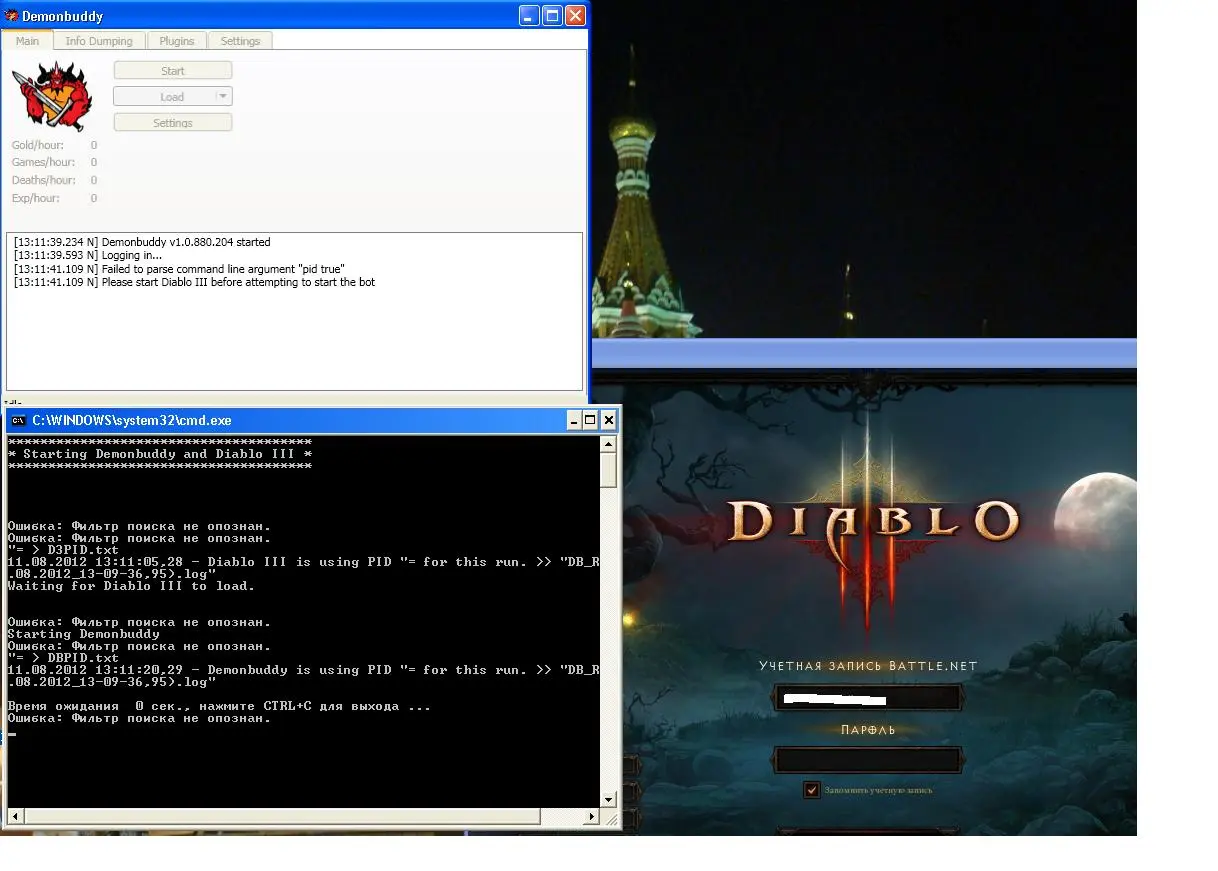Click log line 'Failed to parse command line argument'
The height and width of the screenshot is (871, 1218).
(x=180, y=269)
